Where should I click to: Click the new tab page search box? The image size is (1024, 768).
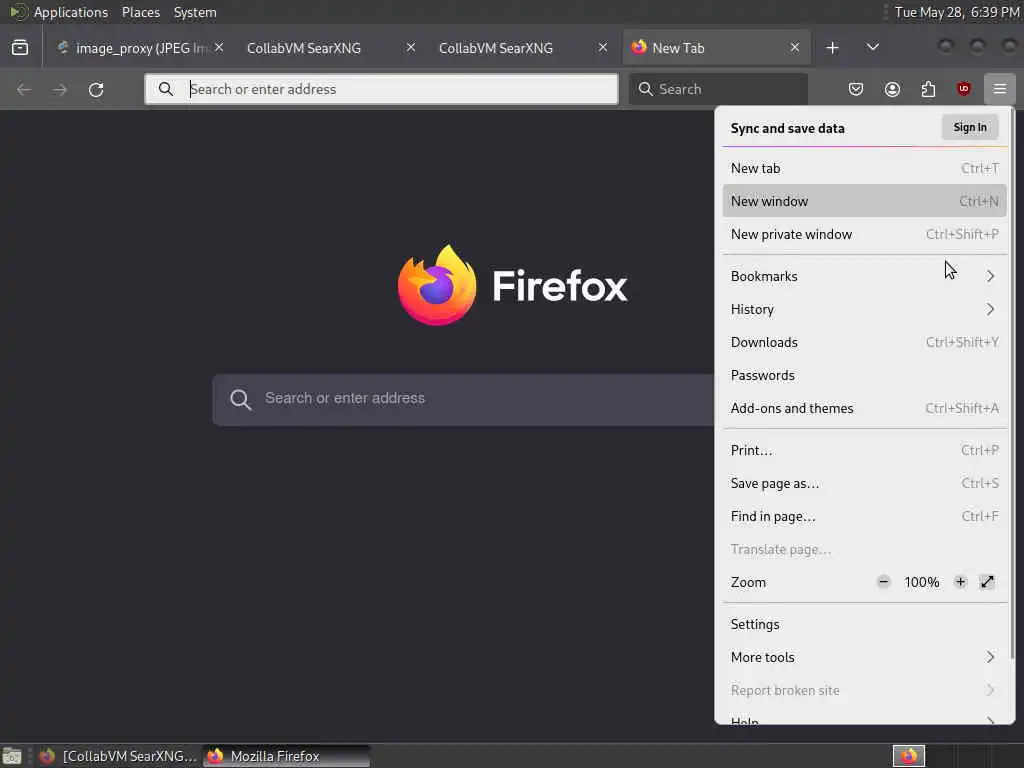pyautogui.click(x=464, y=399)
